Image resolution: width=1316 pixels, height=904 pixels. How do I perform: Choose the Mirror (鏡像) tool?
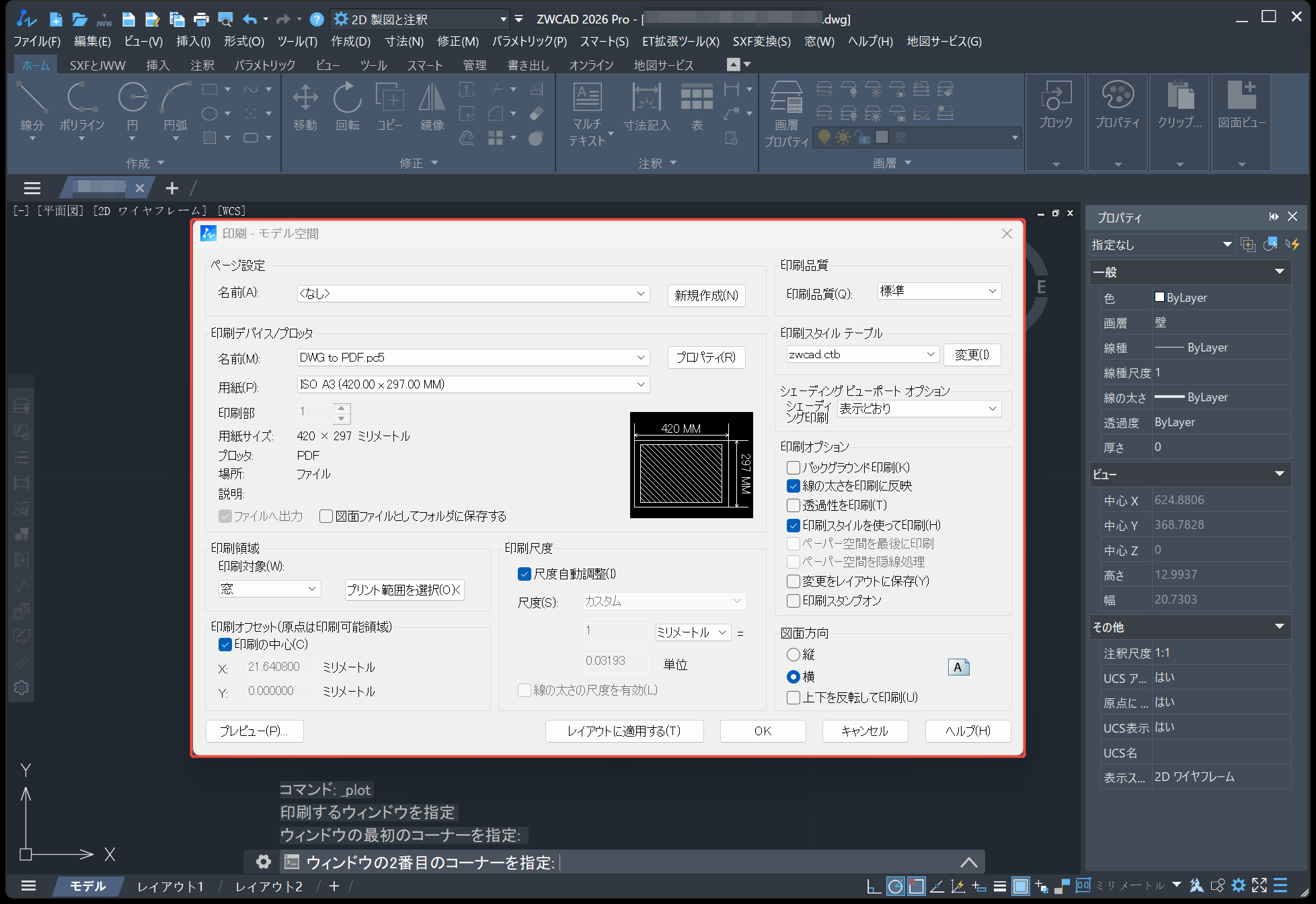tap(432, 108)
